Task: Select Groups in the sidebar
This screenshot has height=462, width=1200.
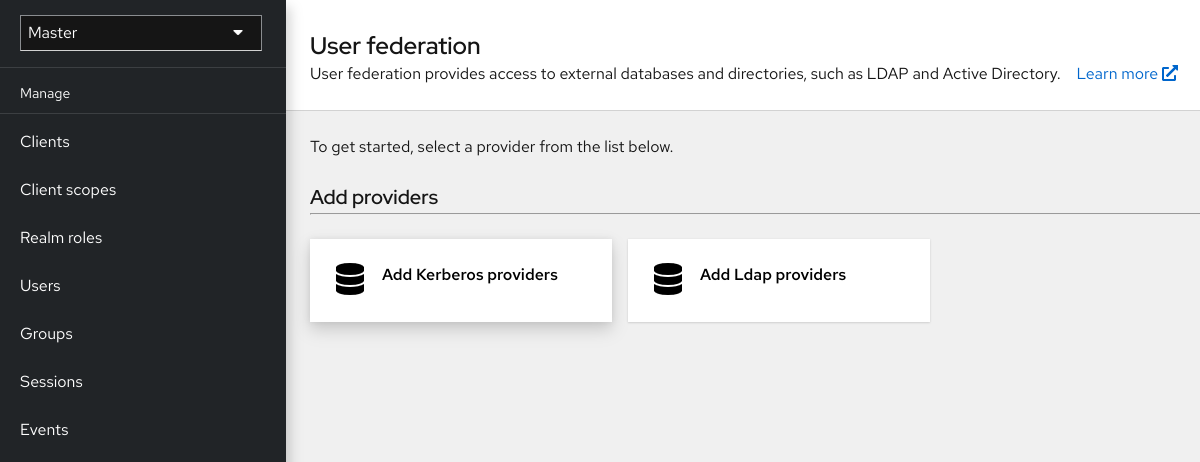Action: [x=46, y=334]
